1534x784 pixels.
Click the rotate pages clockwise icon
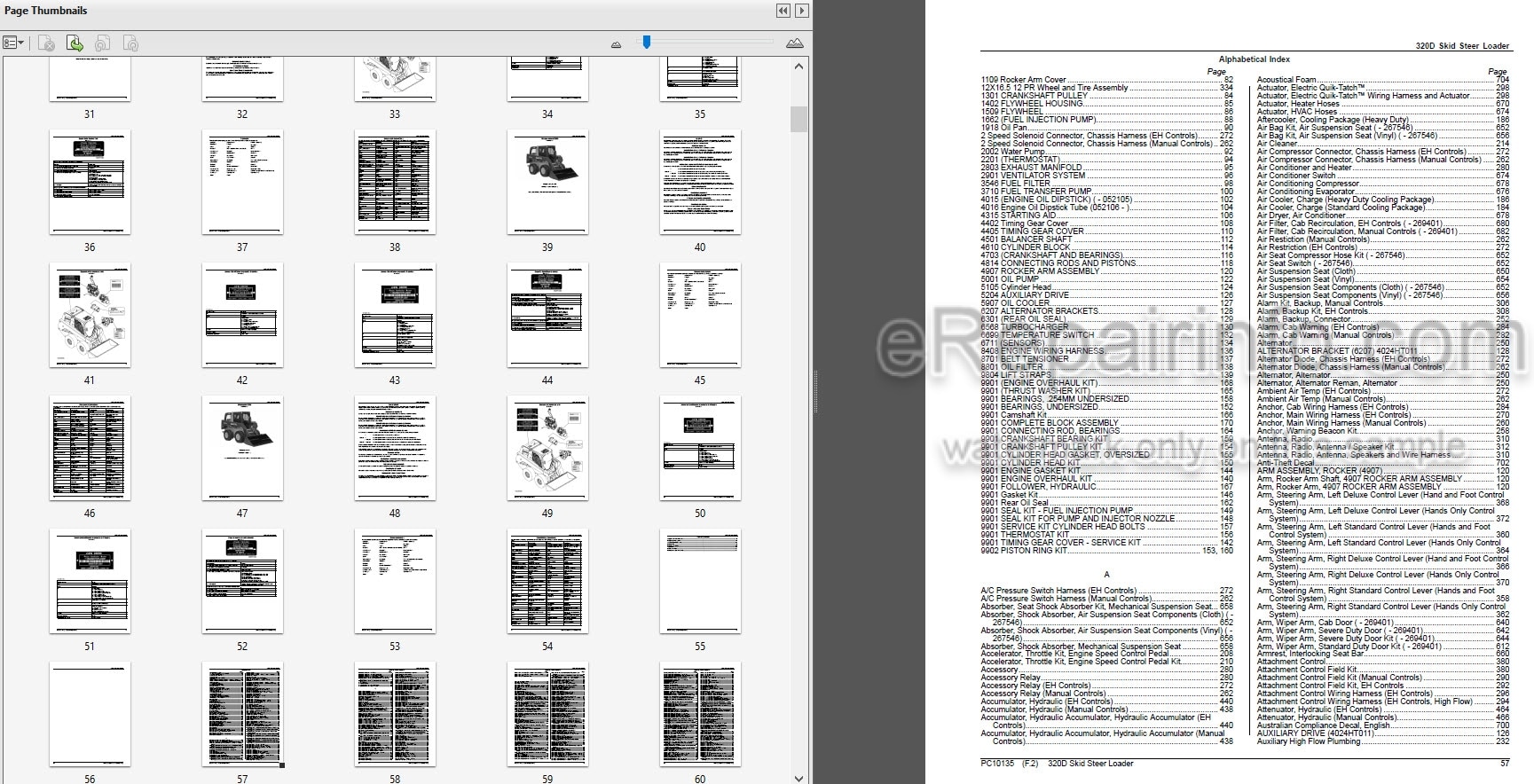130,43
